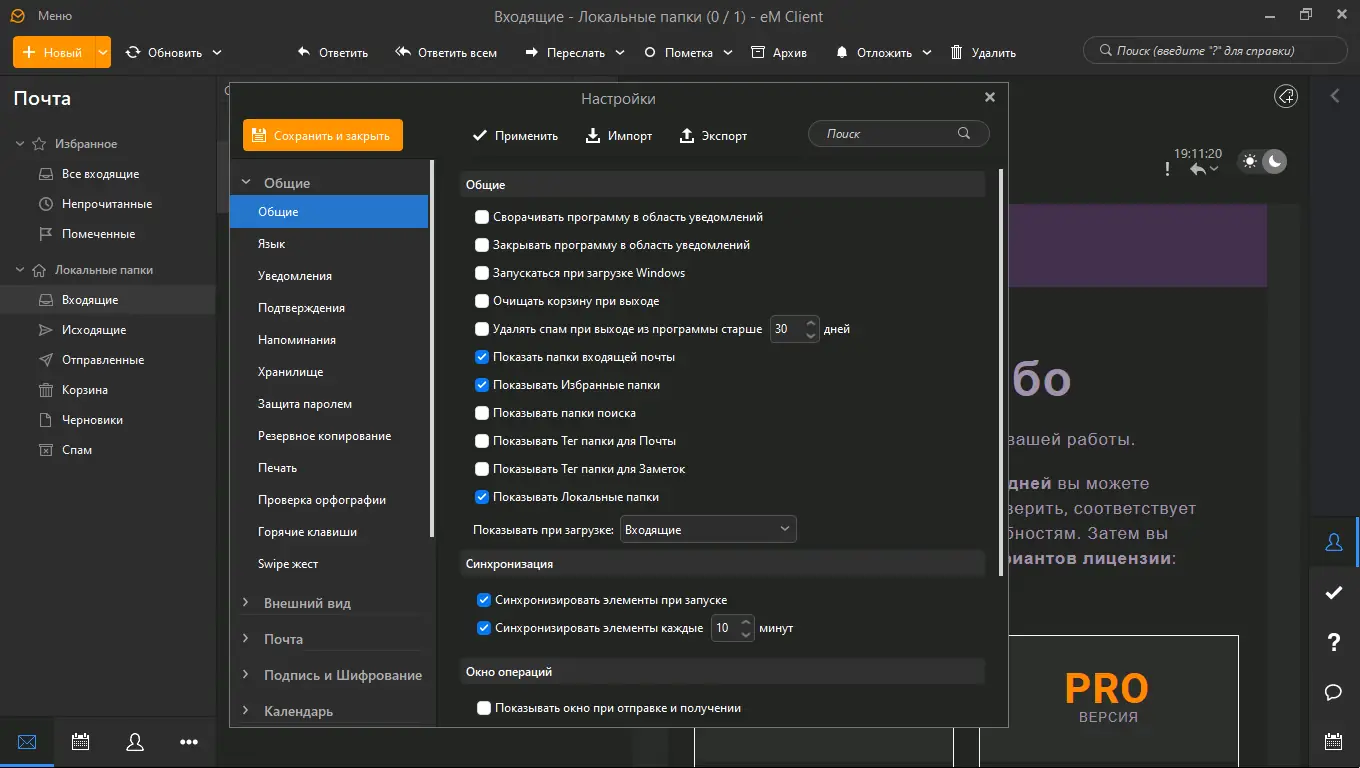Uncheck show incoming mail folders
The height and width of the screenshot is (768, 1360).
tap(482, 357)
